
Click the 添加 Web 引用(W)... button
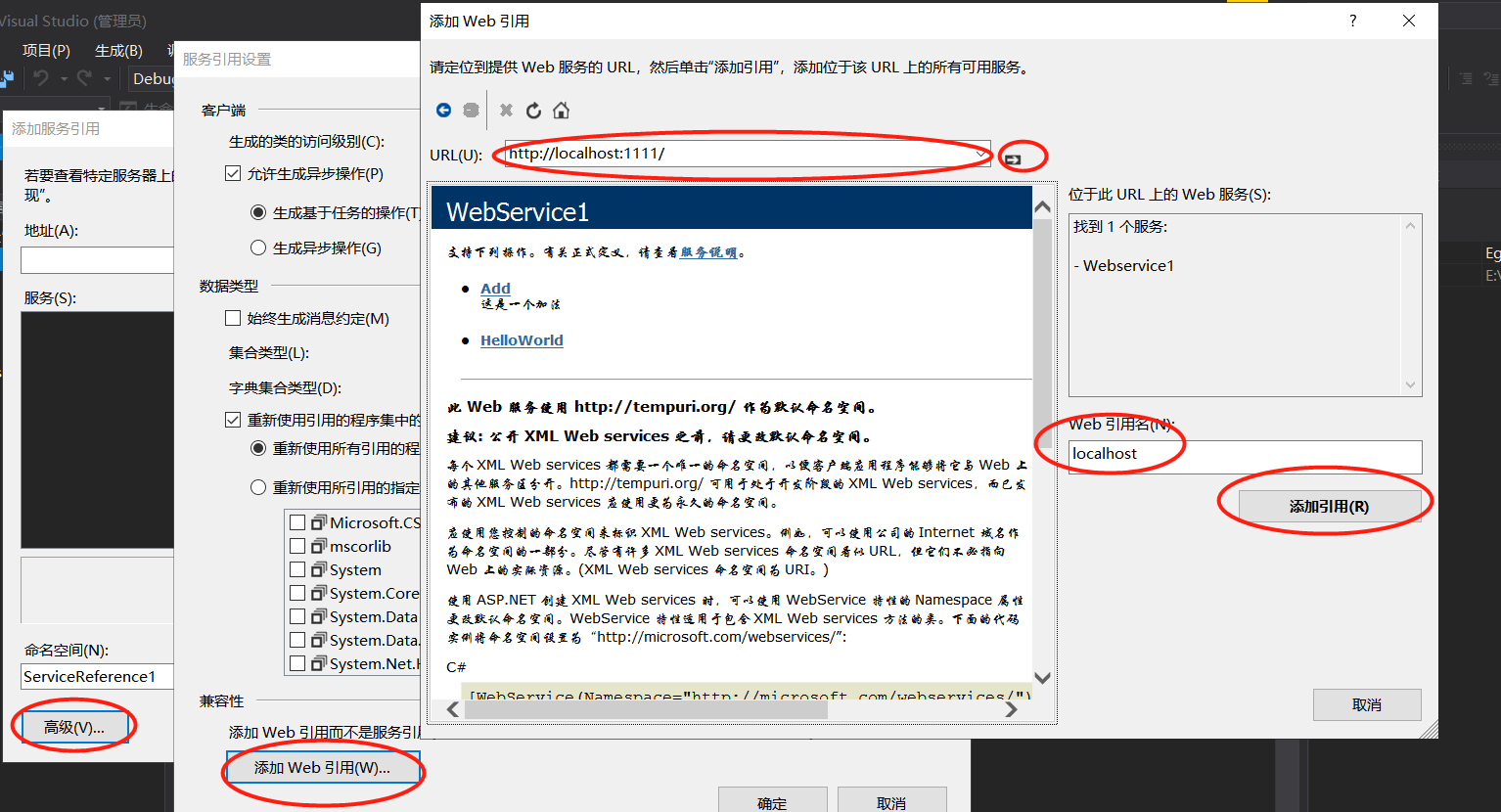tap(323, 768)
